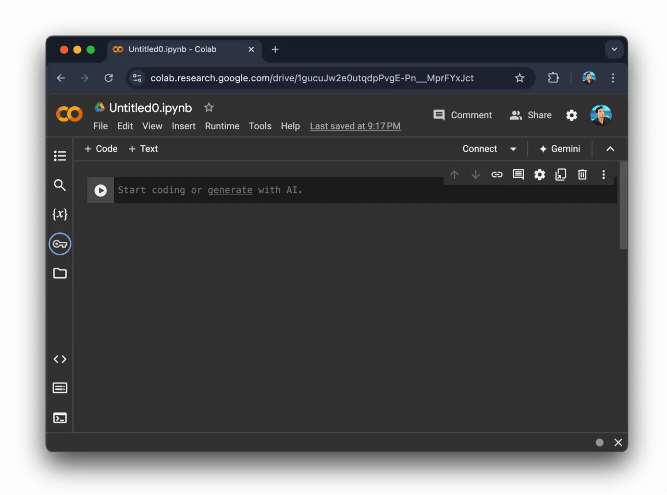Viewport: 667px width, 495px height.
Task: Click the address bar URL
Action: tap(312, 78)
